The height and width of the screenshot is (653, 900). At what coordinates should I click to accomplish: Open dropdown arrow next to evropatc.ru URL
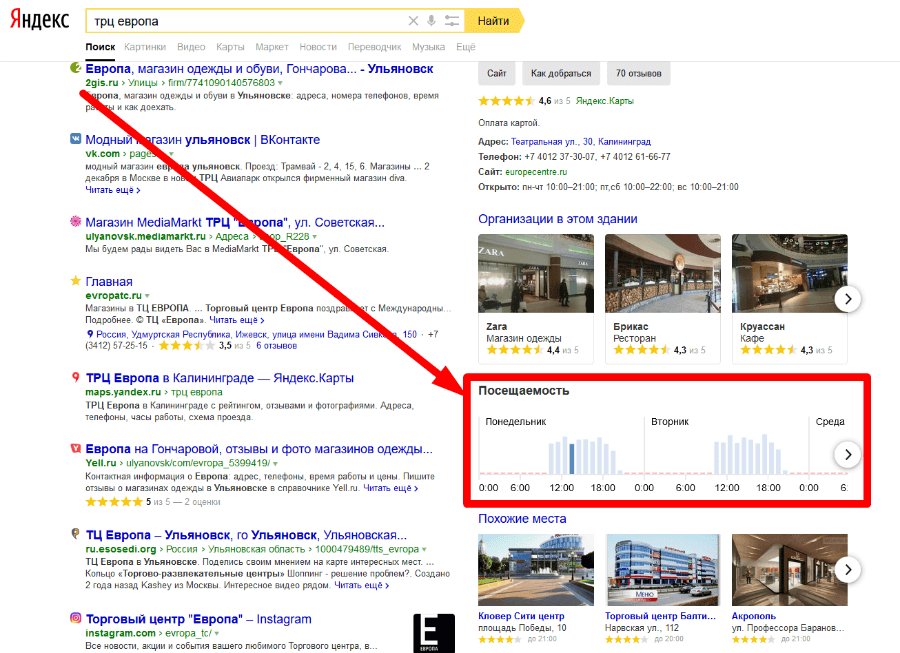pyautogui.click(x=146, y=297)
